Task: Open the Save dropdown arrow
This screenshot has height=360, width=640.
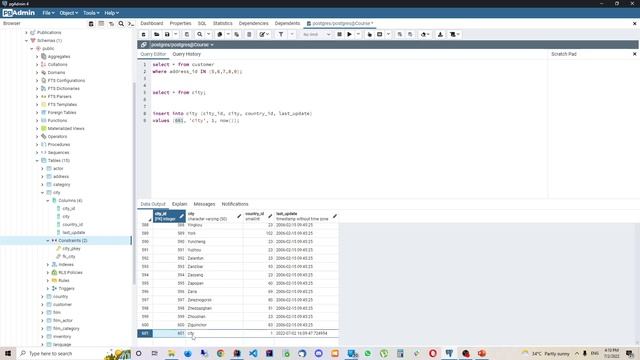Action: point(176,35)
